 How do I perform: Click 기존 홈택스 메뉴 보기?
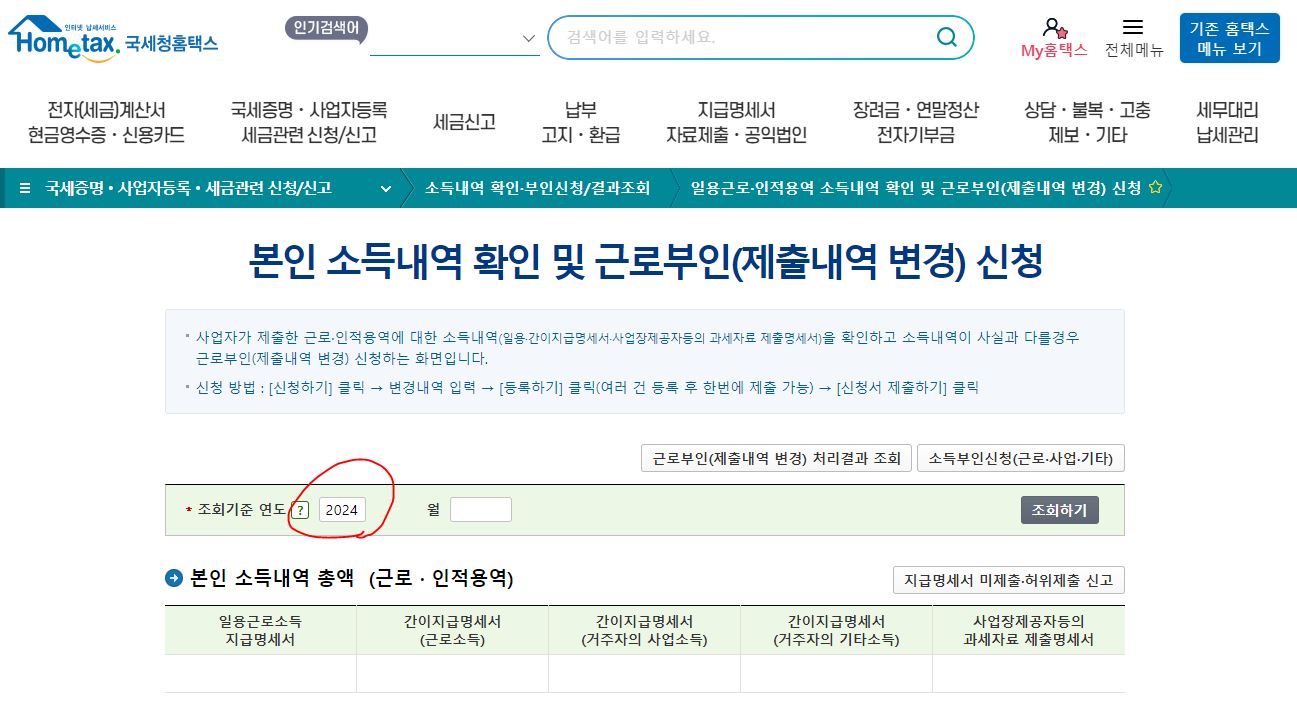[x=1228, y=38]
